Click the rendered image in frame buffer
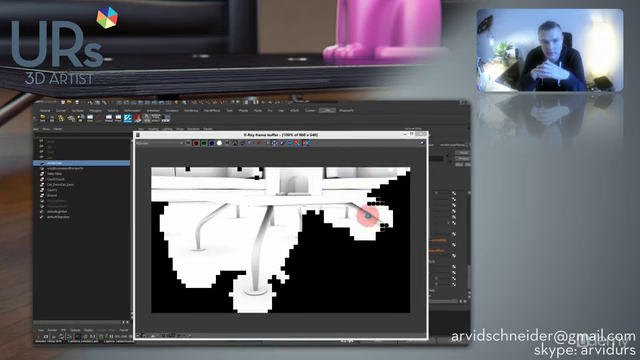This screenshot has height=360, width=640. click(x=280, y=240)
